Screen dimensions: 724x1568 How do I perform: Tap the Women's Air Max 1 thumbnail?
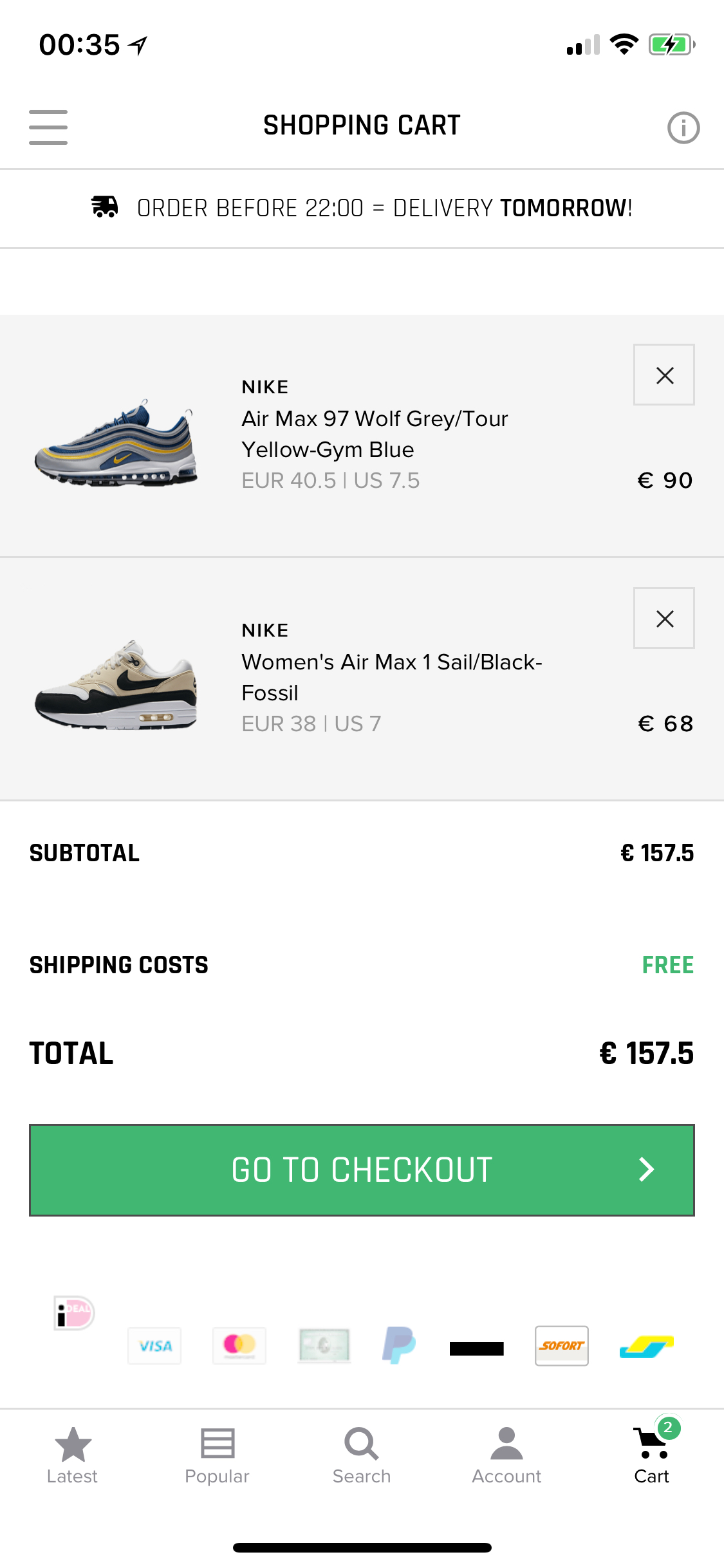coord(116,686)
